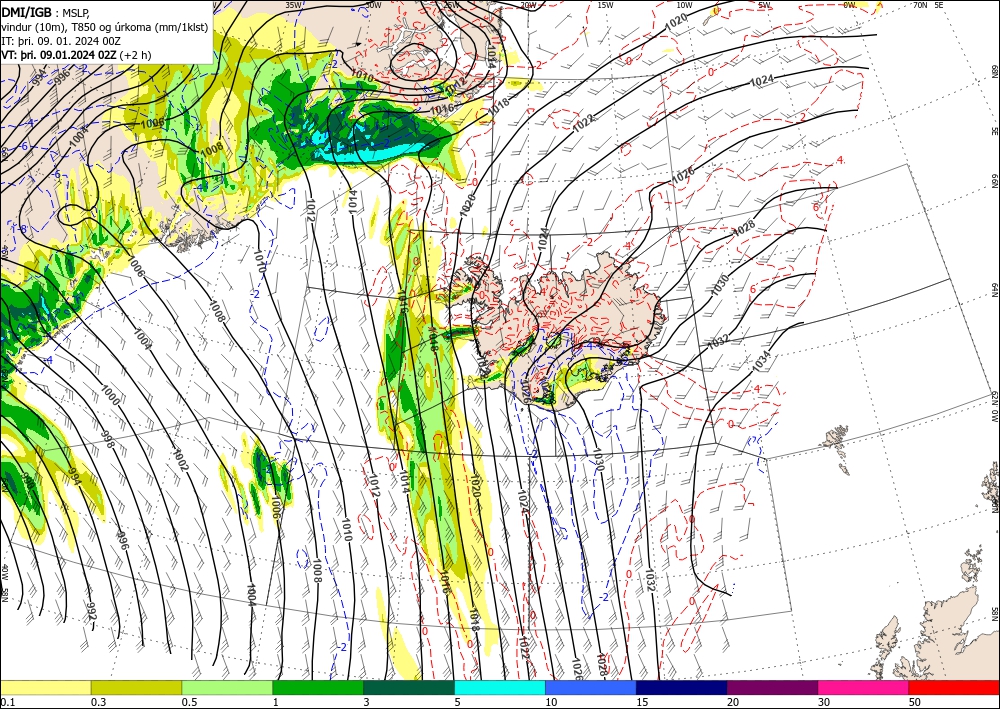Click the '0.3' legend value label
This screenshot has width=1000, height=709.
[98, 702]
